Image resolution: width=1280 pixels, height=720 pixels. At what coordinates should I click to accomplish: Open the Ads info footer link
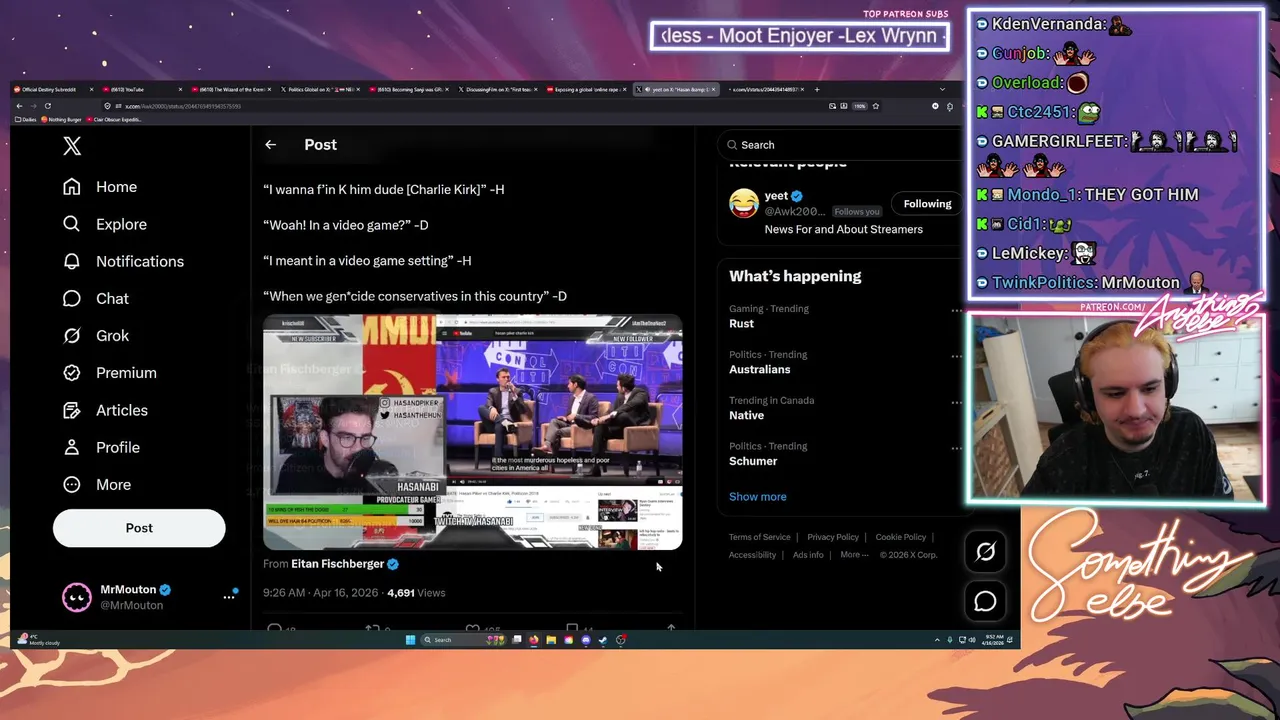point(808,555)
